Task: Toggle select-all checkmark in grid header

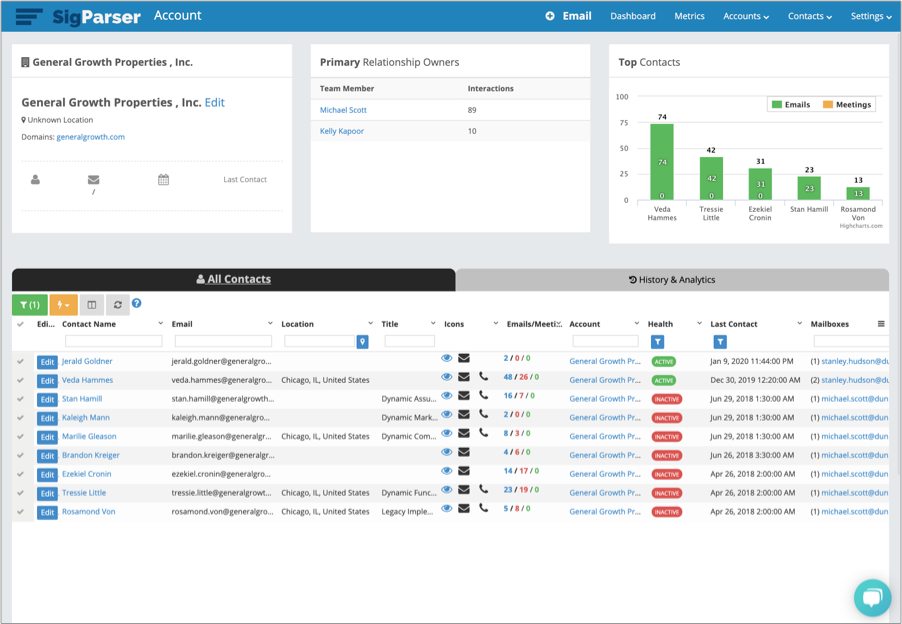Action: click(21, 324)
